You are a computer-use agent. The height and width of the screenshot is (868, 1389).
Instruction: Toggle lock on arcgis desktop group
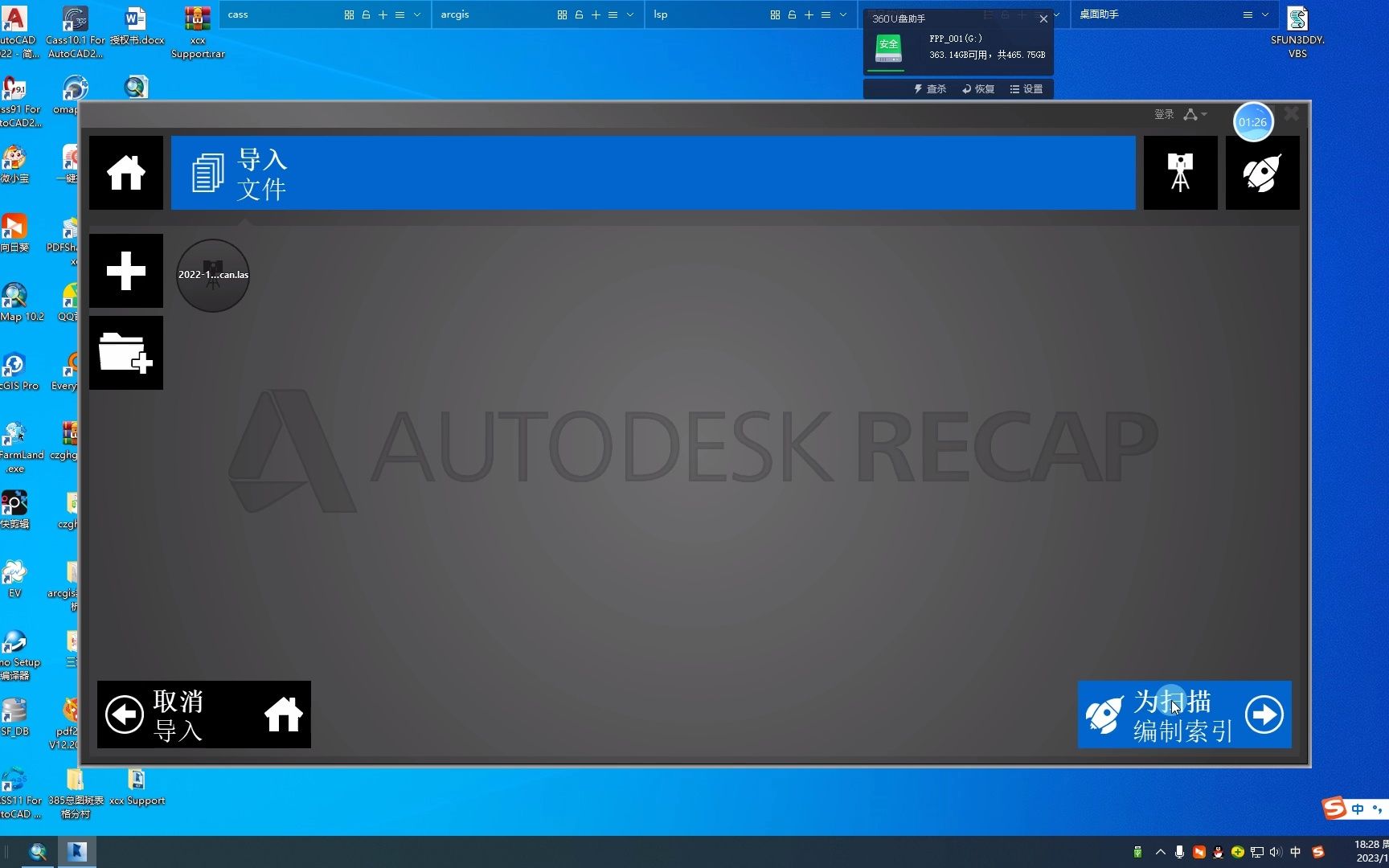[x=579, y=14]
